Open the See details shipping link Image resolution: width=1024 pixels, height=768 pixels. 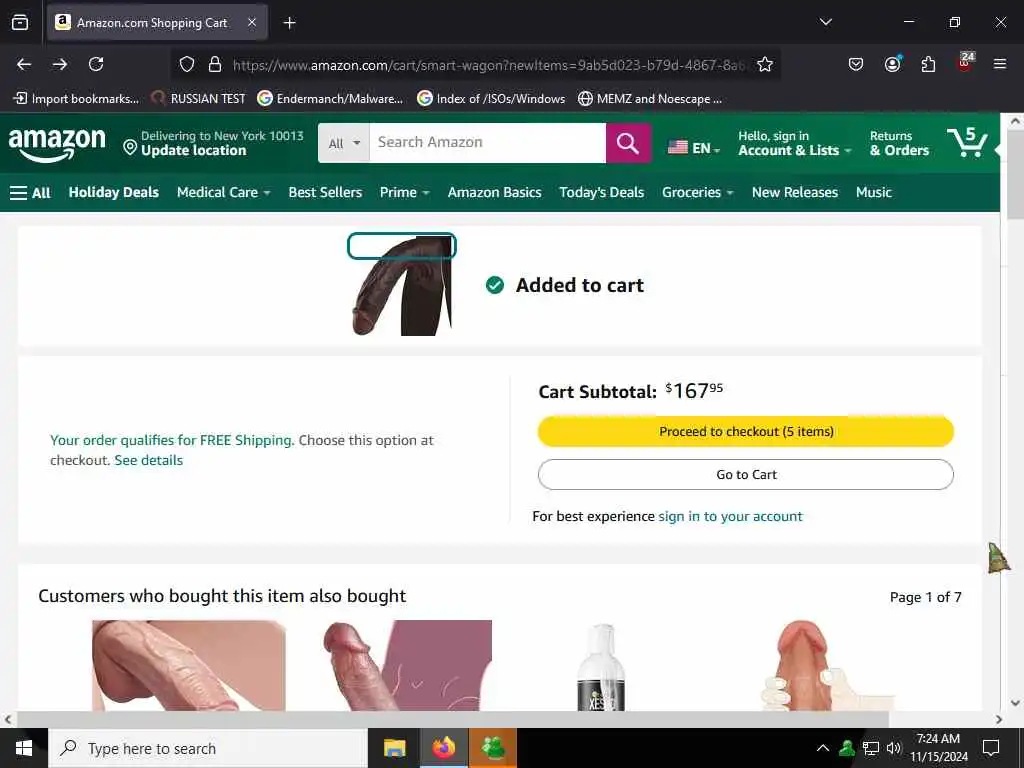149,460
